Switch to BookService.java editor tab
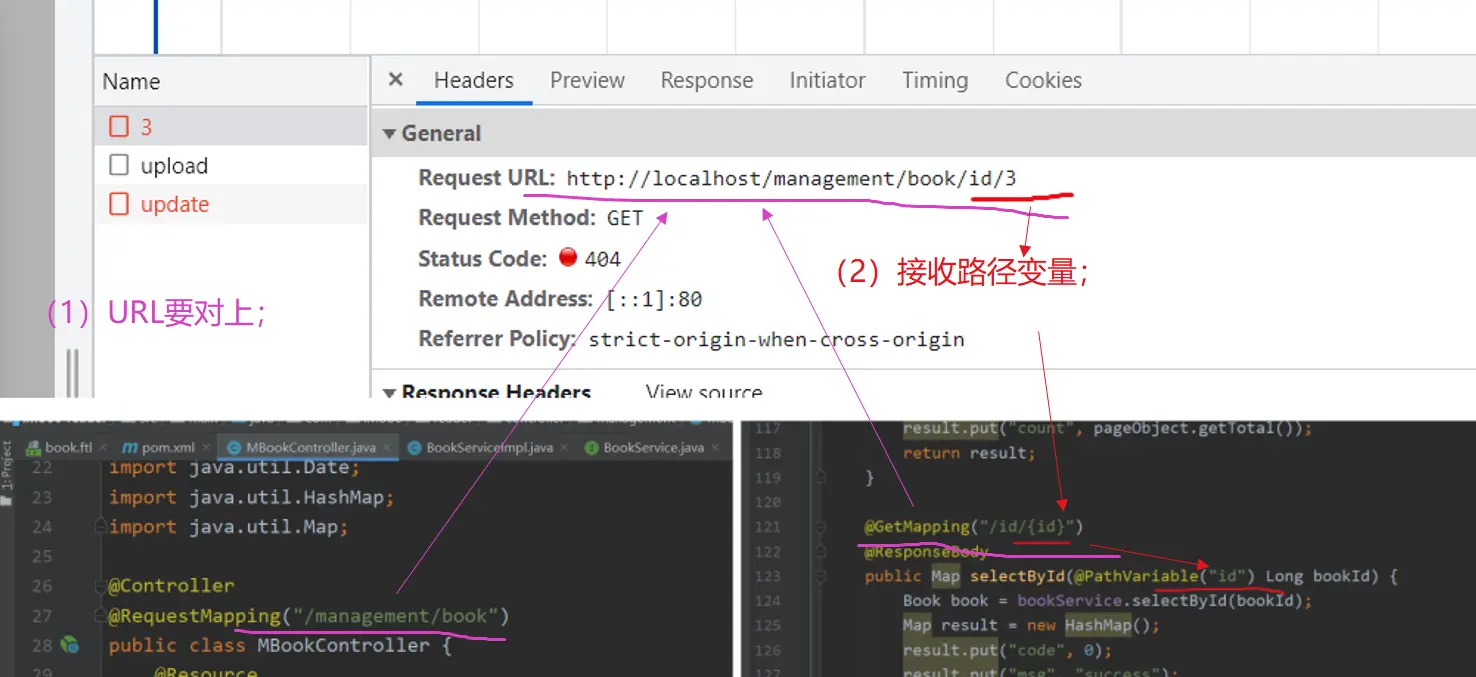The image size is (1476, 677). click(x=653, y=447)
